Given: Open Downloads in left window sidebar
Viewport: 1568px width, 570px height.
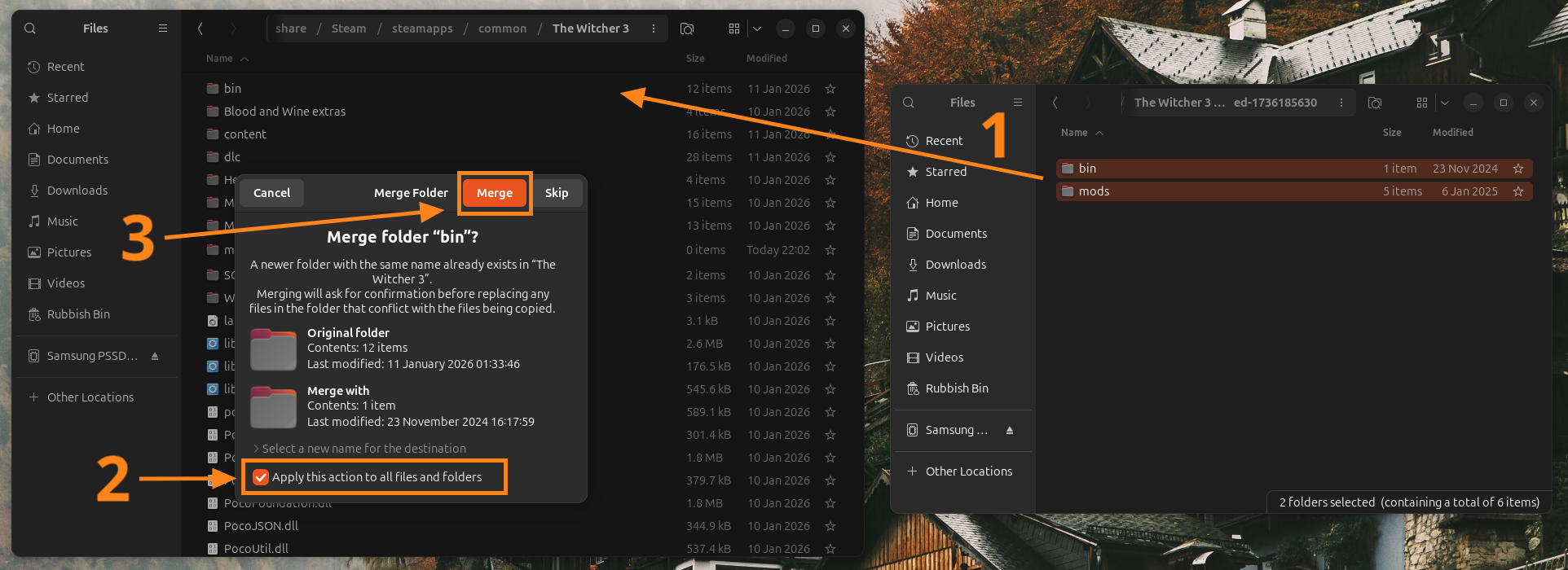Looking at the screenshot, I should click(x=77, y=191).
